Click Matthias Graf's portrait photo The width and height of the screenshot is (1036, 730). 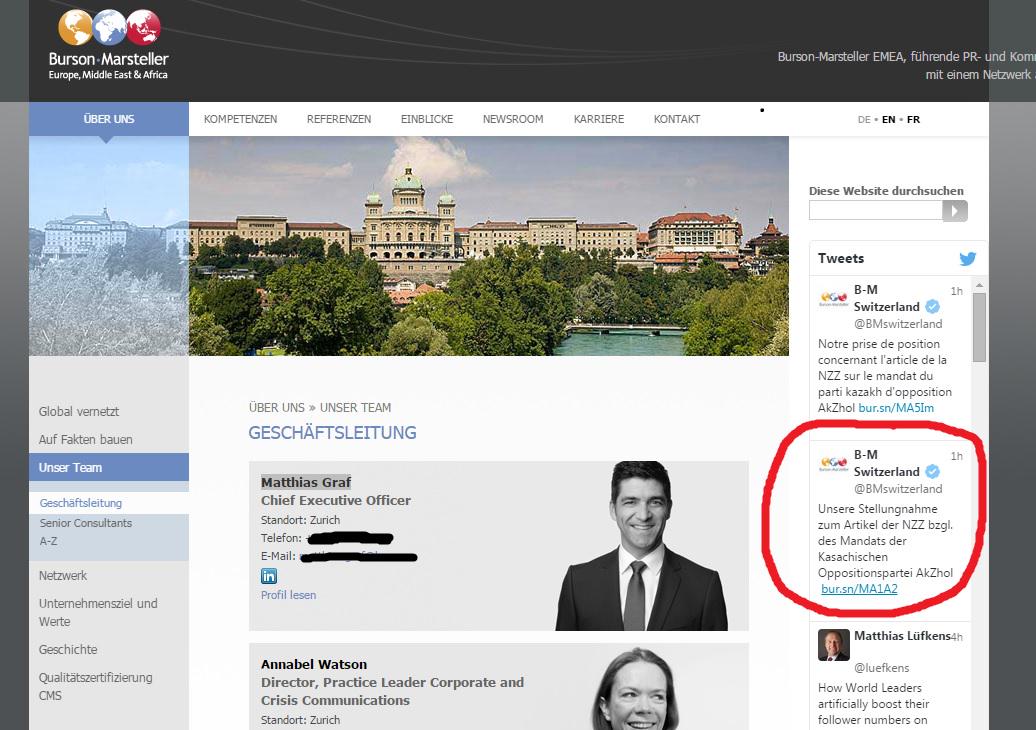[x=642, y=546]
